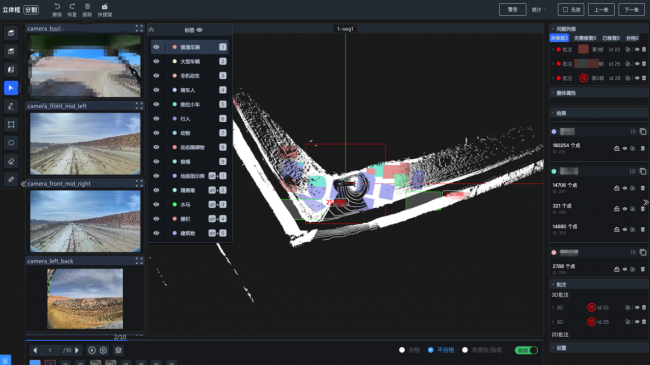This screenshot has width=650, height=365.
Task: Select the eraser tool in sidebar
Action: coord(11,161)
